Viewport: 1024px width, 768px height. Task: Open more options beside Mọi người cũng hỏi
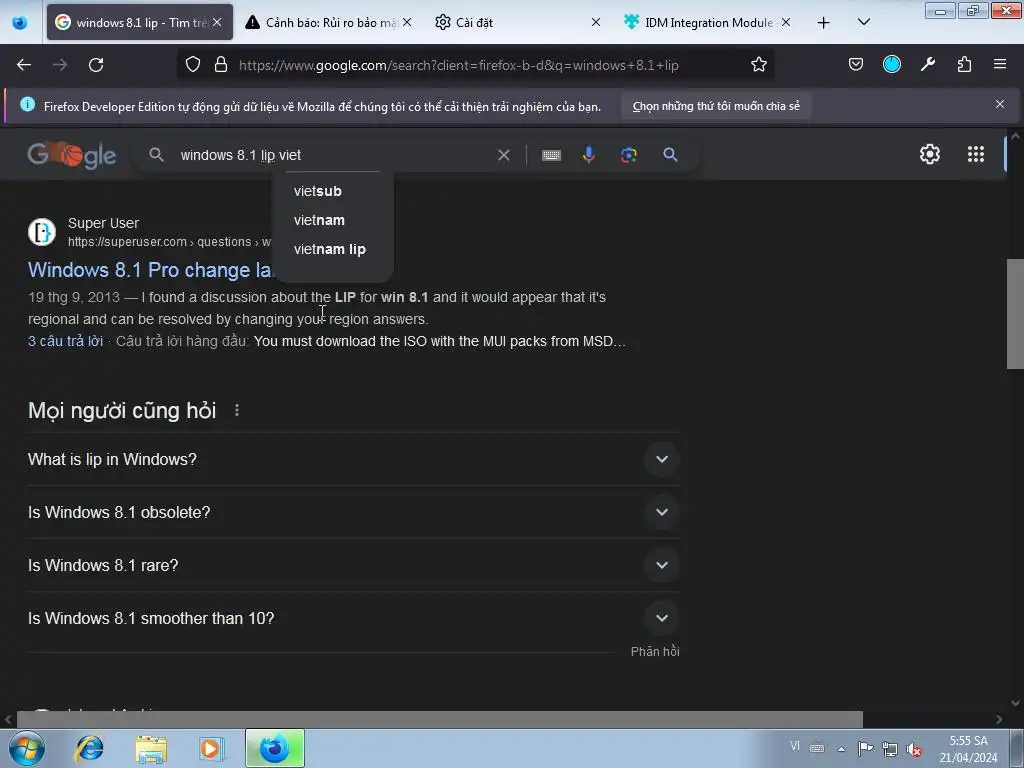pyautogui.click(x=236, y=410)
